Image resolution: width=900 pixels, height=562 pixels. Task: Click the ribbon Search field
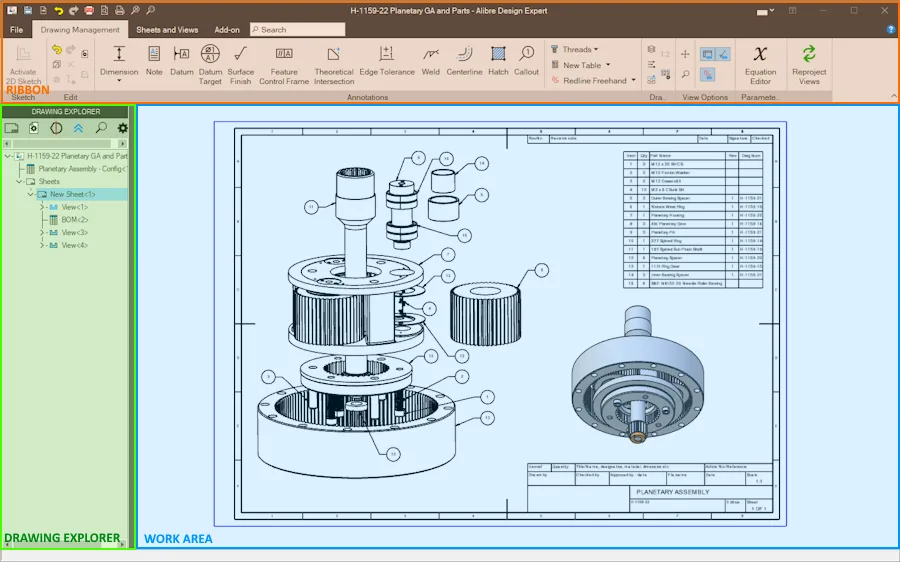(297, 29)
